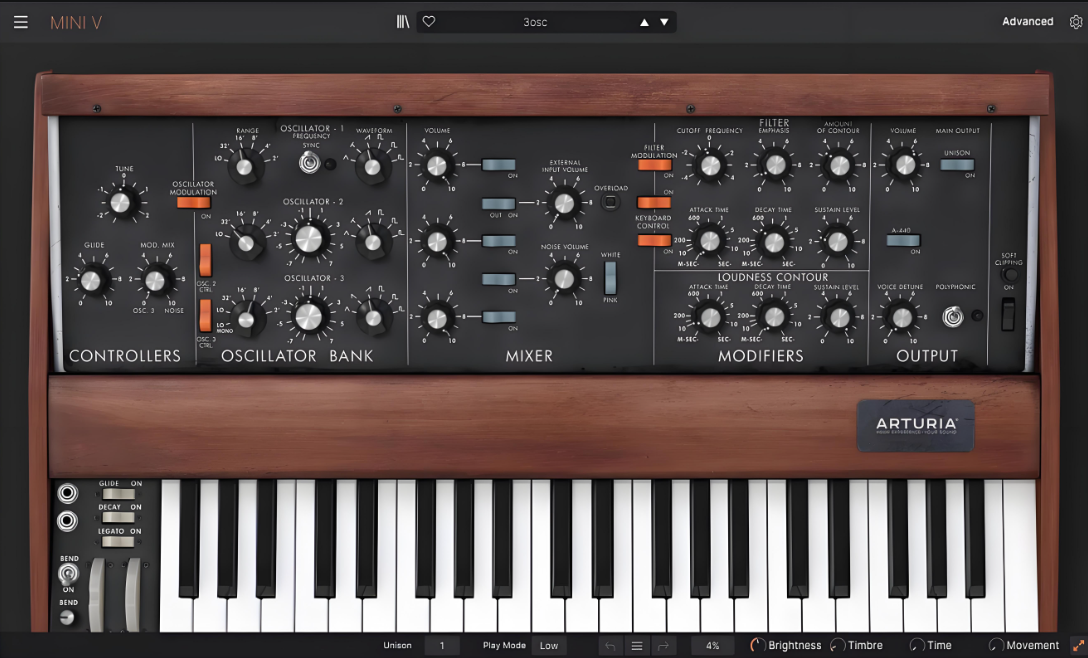The width and height of the screenshot is (1088, 658).
Task: Click the Oscillator 1 Waveform knob
Action: [x=373, y=167]
